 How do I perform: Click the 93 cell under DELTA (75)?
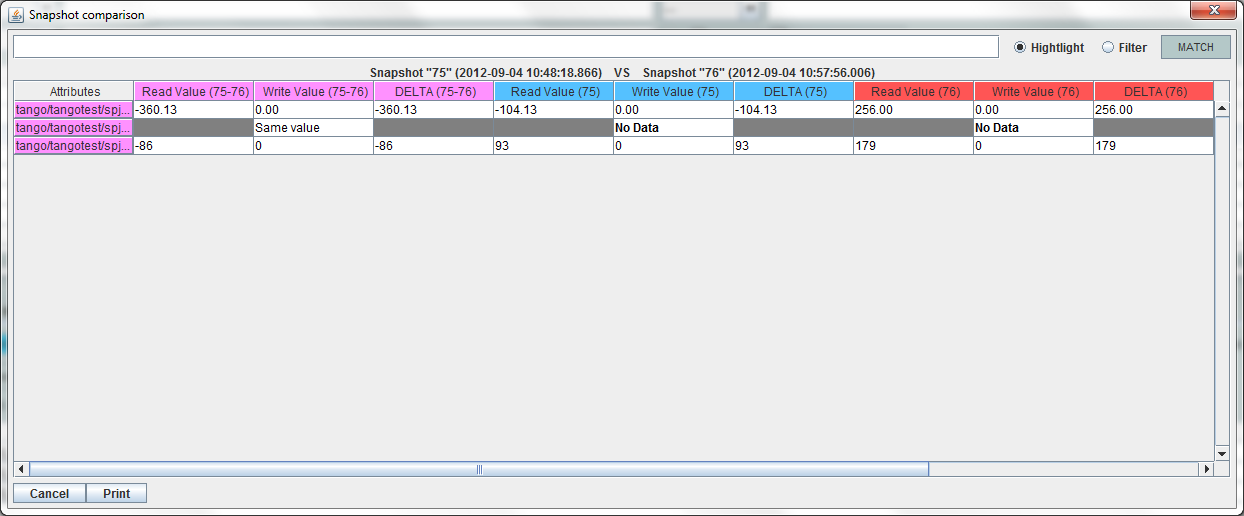tap(794, 146)
